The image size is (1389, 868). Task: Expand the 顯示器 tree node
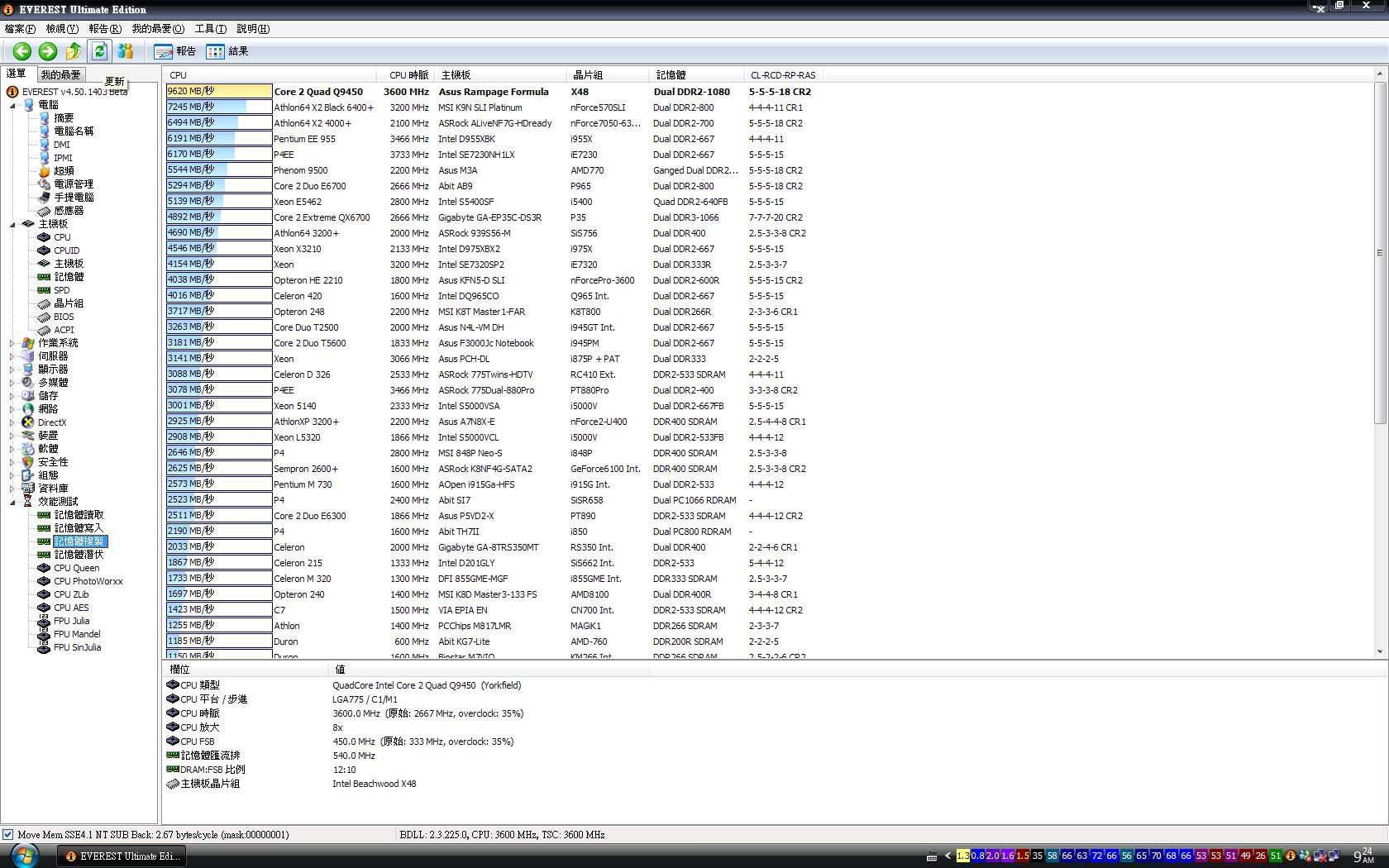click(12, 370)
